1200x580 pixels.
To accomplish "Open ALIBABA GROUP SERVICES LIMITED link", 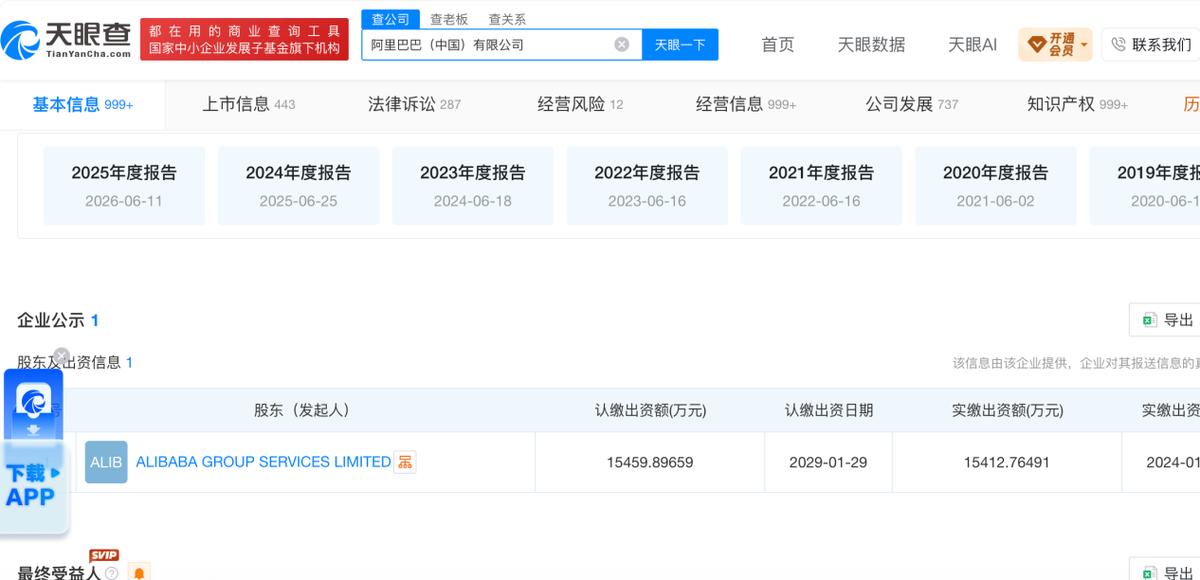I will (x=263, y=462).
